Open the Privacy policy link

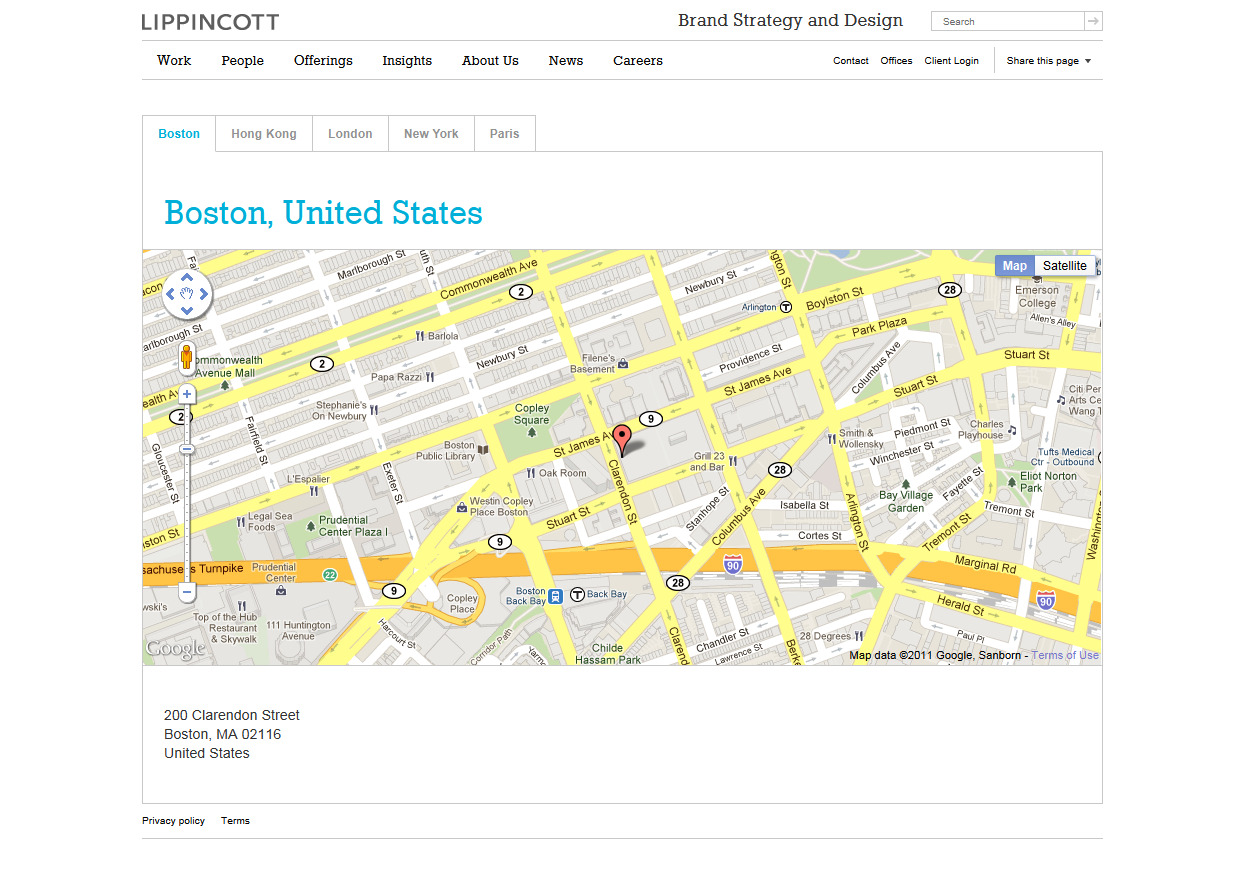tap(173, 821)
